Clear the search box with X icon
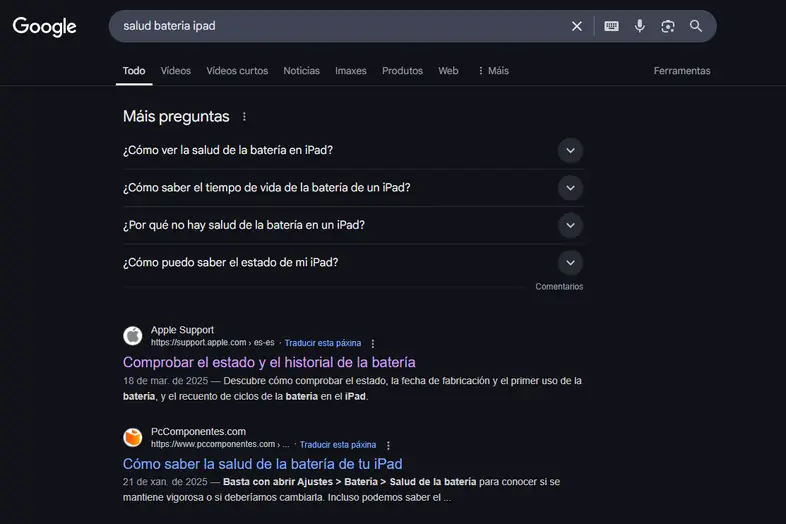786x524 pixels. click(x=577, y=26)
